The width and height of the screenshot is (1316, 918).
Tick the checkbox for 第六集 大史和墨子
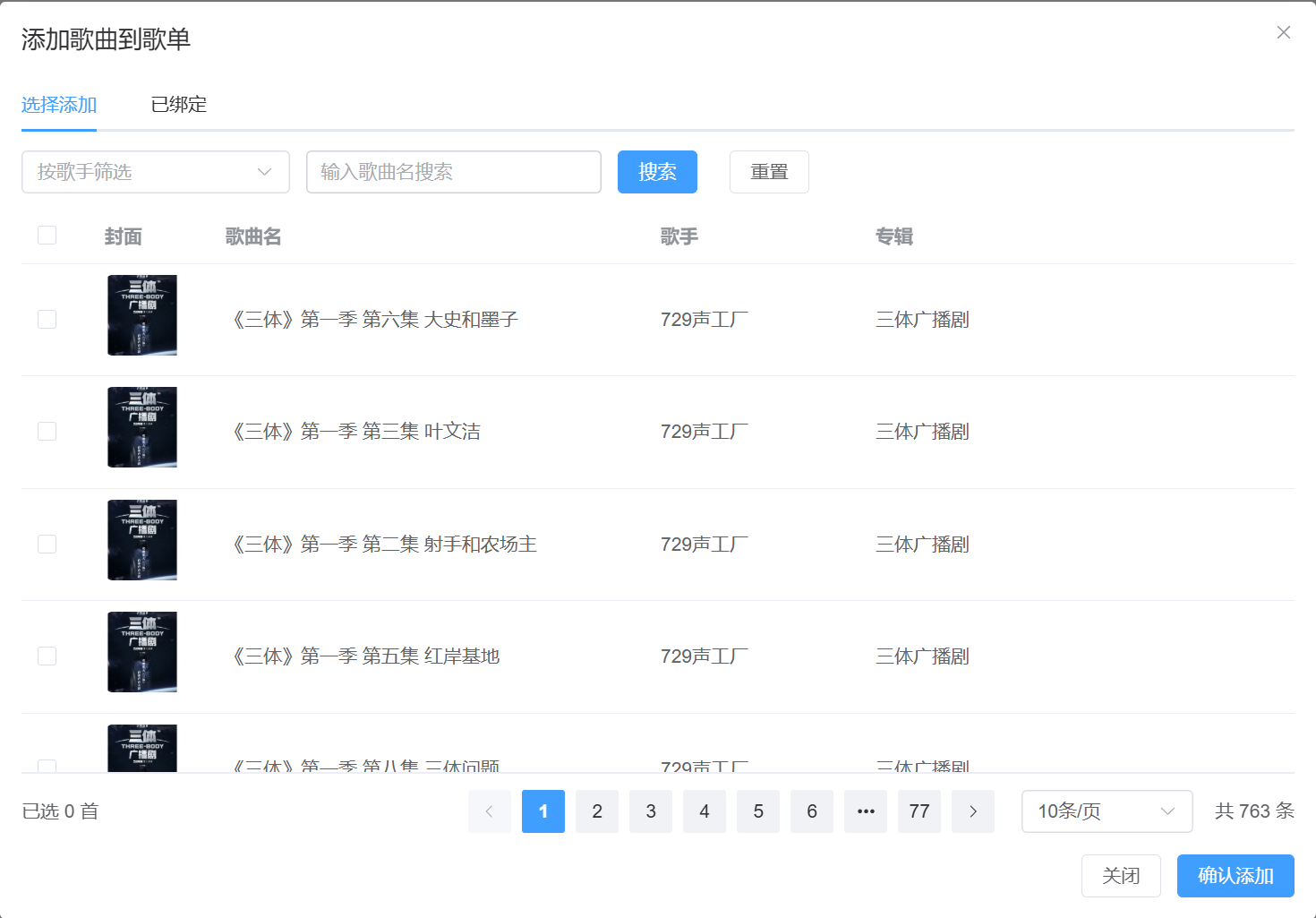tap(47, 320)
